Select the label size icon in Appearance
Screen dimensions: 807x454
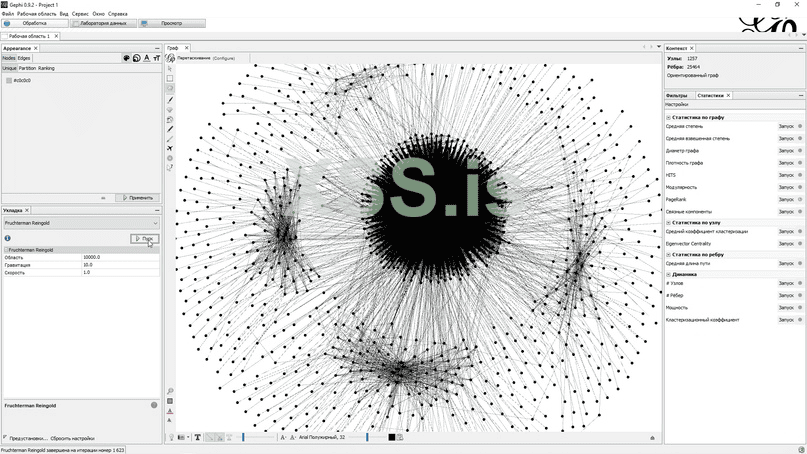pos(156,58)
